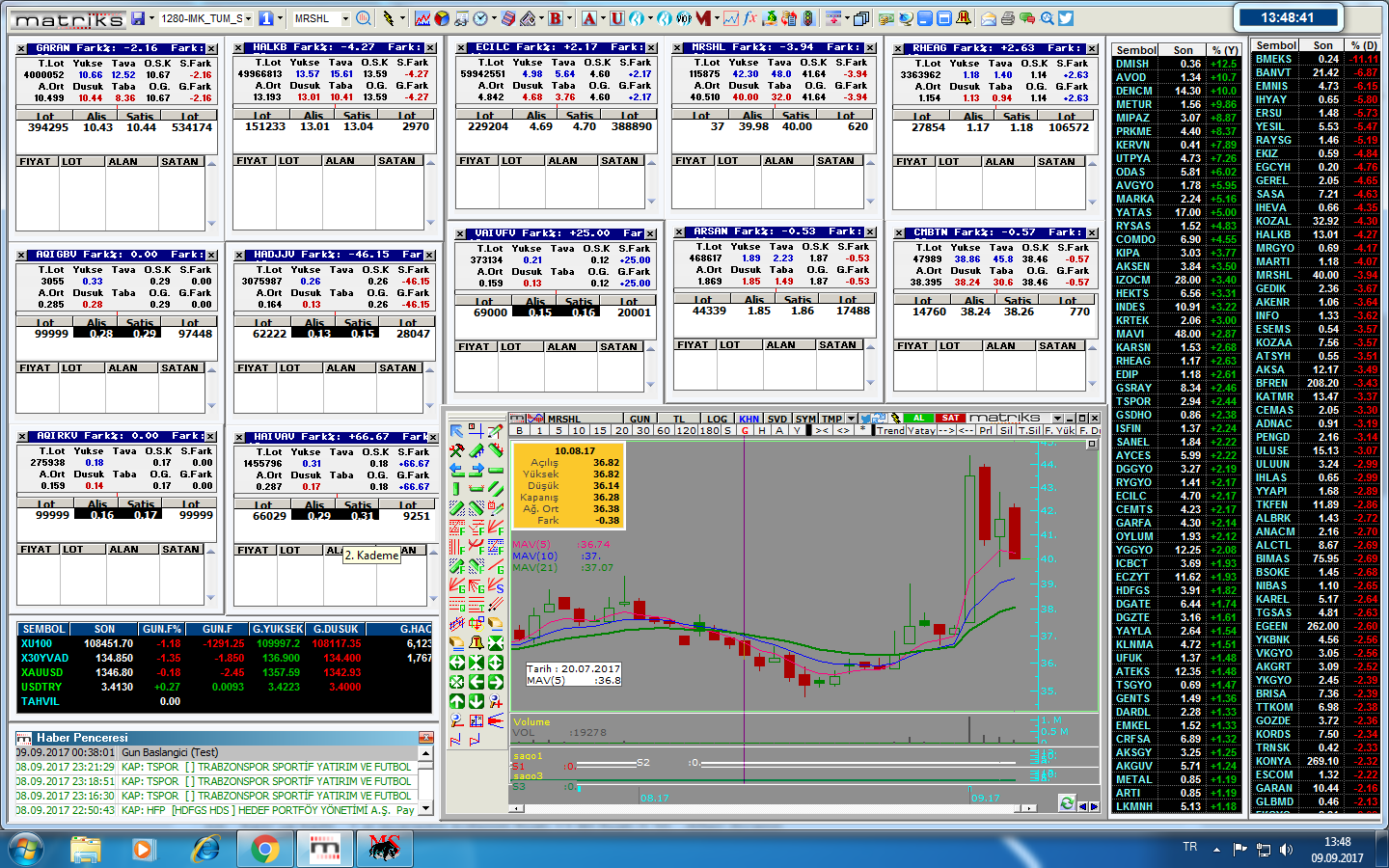Expand dropdown arrow next to clock icon
Viewport: 1389px width, 868px height.
pos(494,18)
